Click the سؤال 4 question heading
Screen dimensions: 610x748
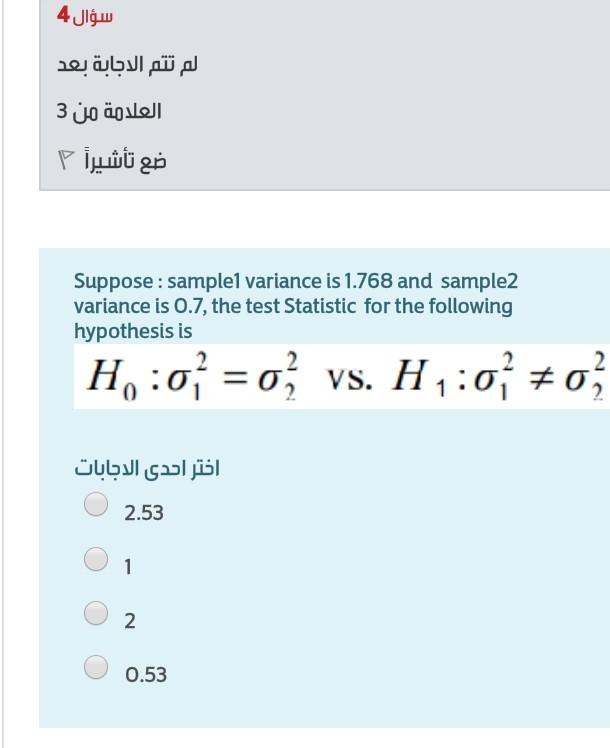pyautogui.click(x=85, y=16)
